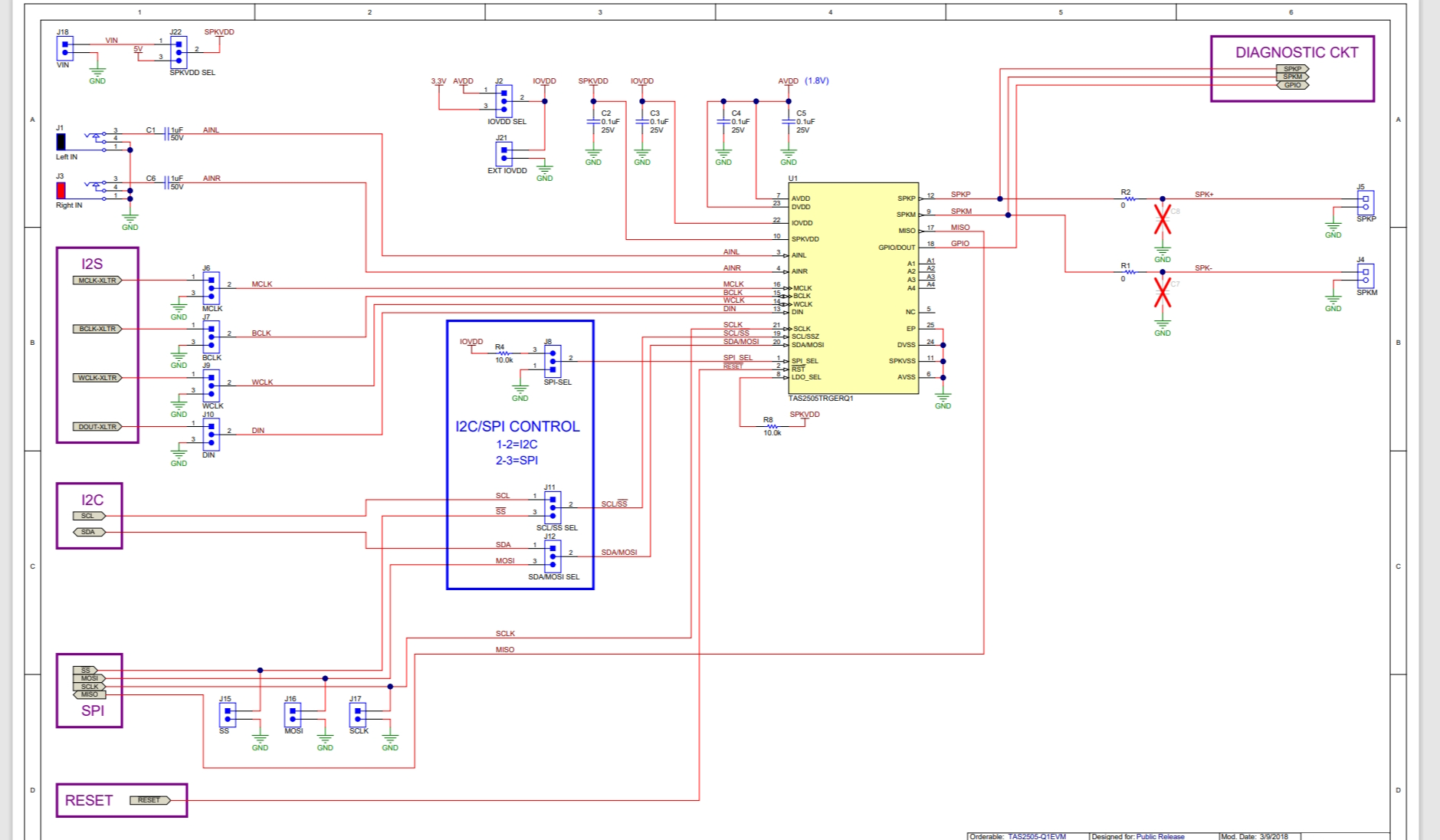The width and height of the screenshot is (1440, 840).
Task: Click the IOVDD SEL jumper J2
Action: pos(504,101)
